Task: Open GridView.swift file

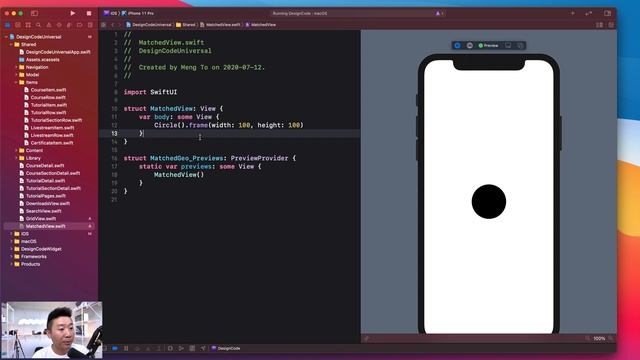Action: pyautogui.click(x=38, y=218)
